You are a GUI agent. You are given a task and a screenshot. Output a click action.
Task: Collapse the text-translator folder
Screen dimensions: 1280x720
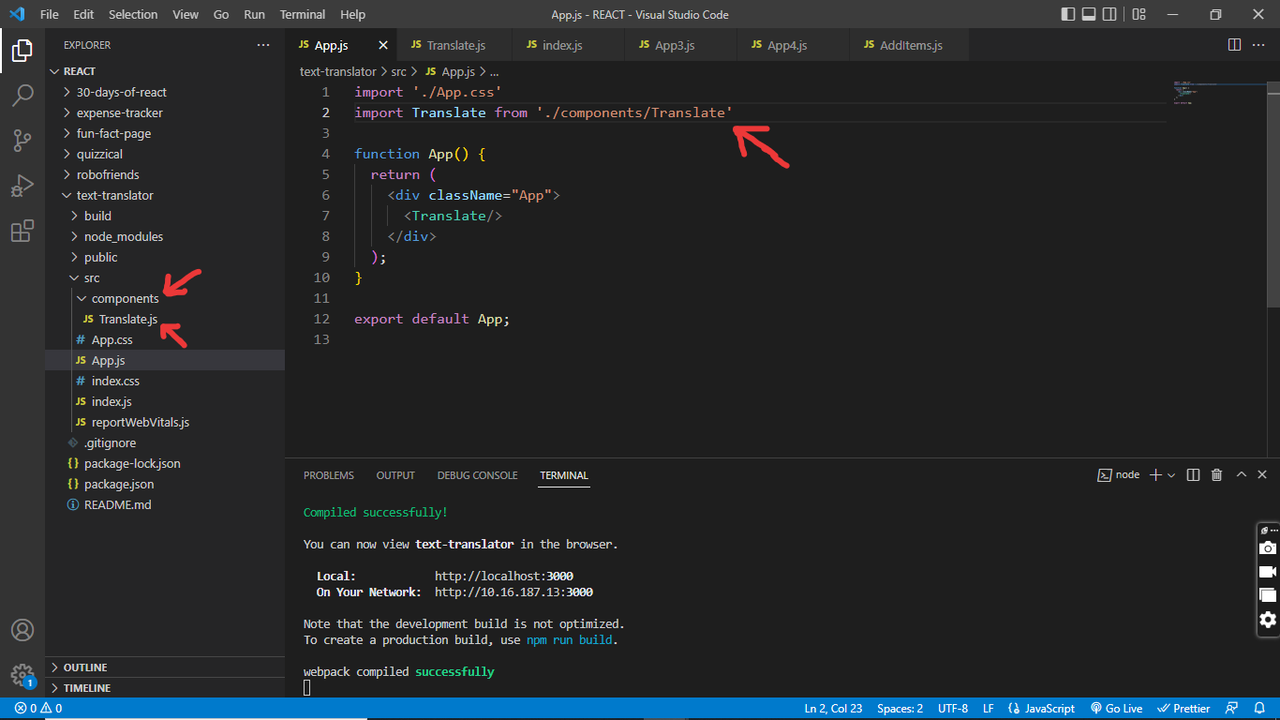click(x=165, y=195)
